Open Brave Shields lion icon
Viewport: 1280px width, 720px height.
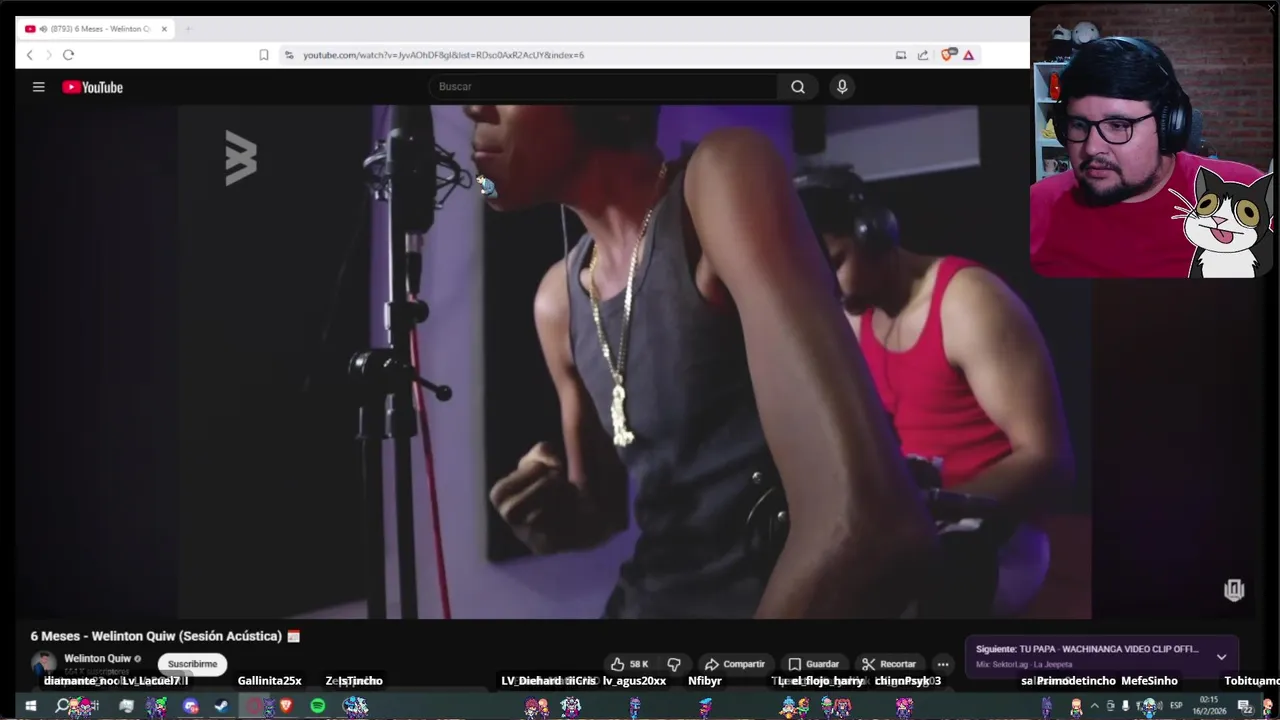point(948,55)
